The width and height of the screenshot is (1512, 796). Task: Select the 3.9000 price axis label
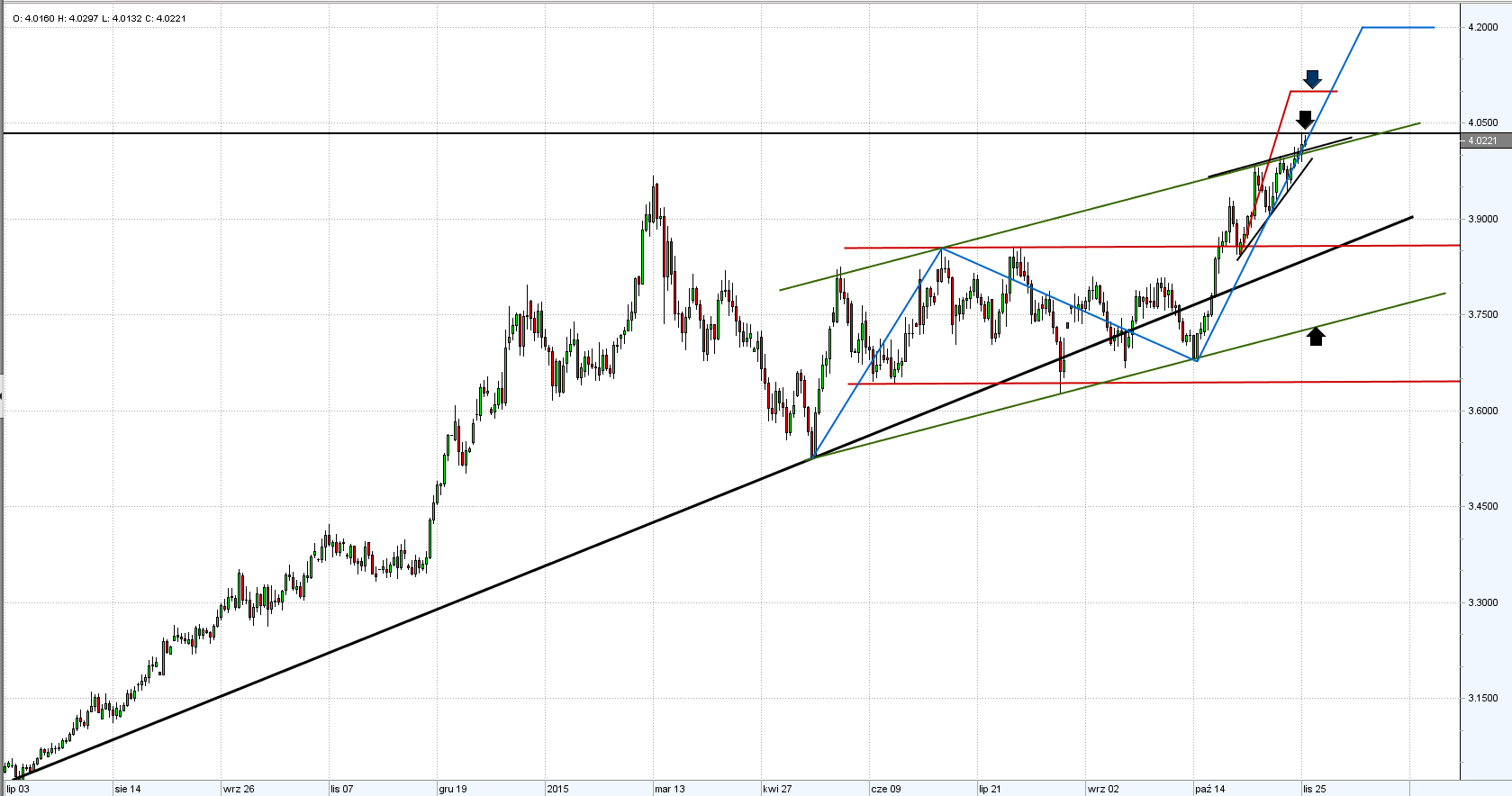point(1483,219)
